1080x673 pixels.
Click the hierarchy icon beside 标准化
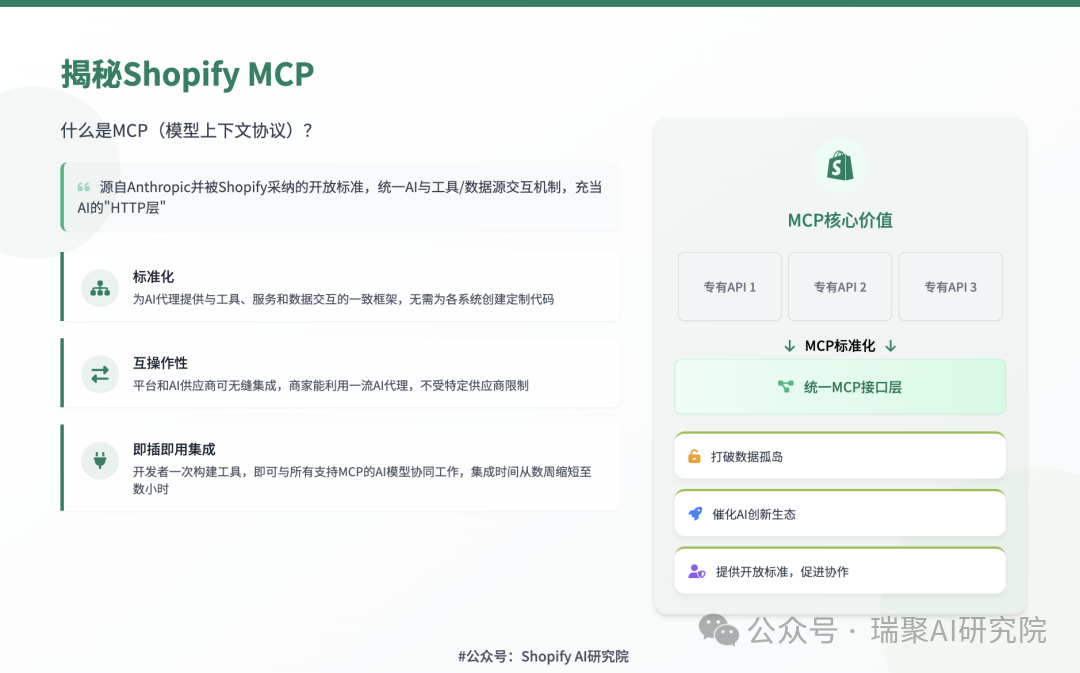(x=100, y=288)
